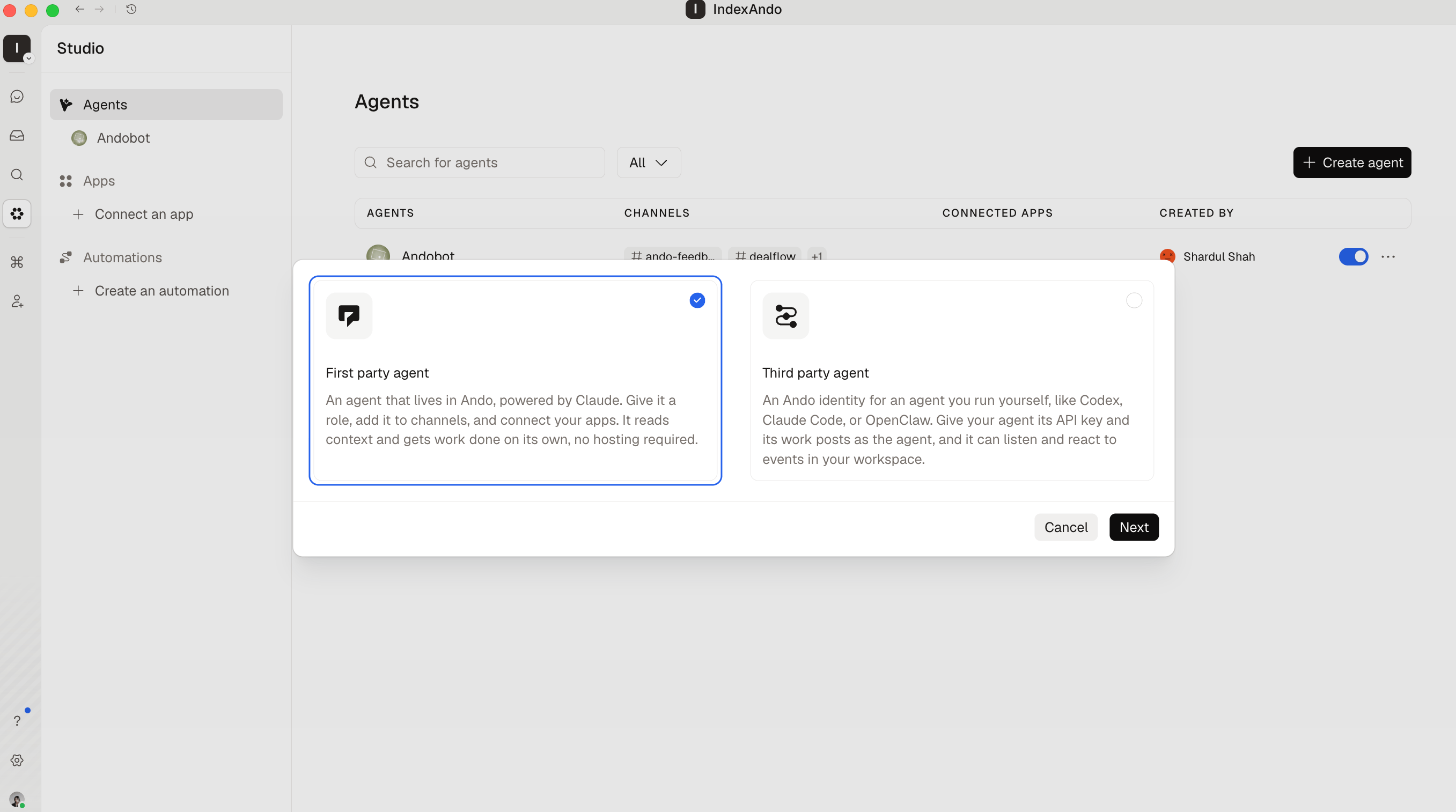Viewport: 1456px width, 812px height.
Task: Click the Third party agent workflow icon
Action: [785, 315]
